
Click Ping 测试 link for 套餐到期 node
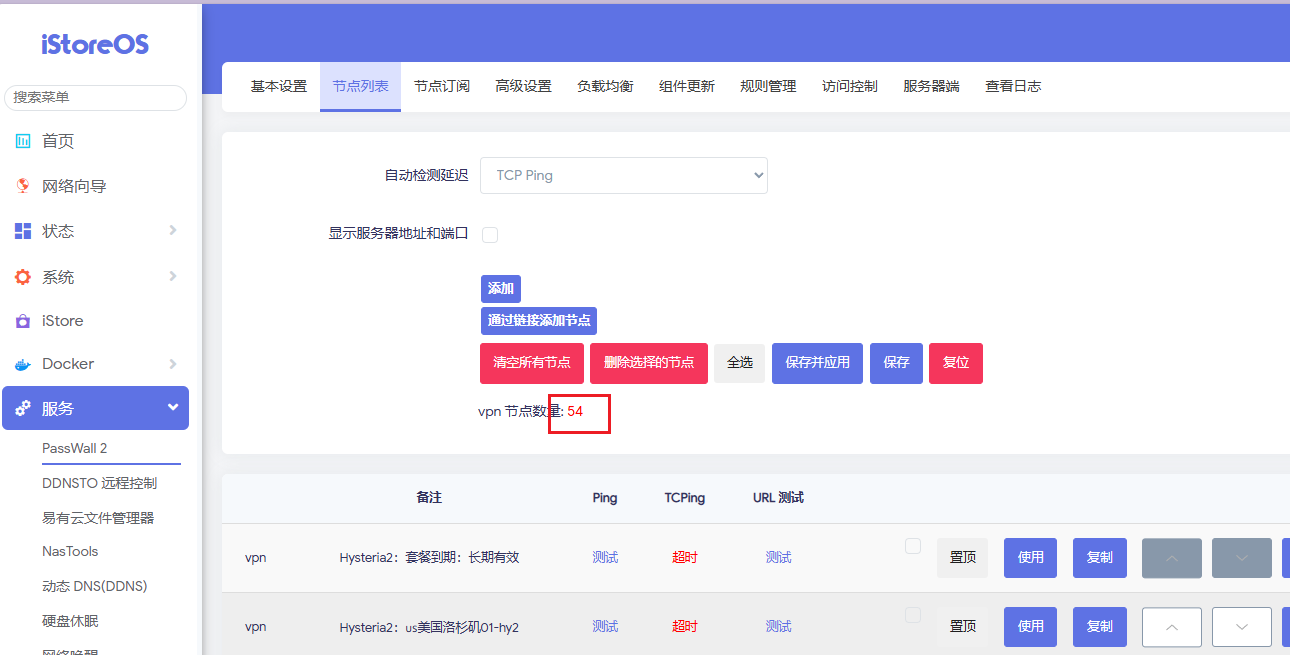(605, 558)
